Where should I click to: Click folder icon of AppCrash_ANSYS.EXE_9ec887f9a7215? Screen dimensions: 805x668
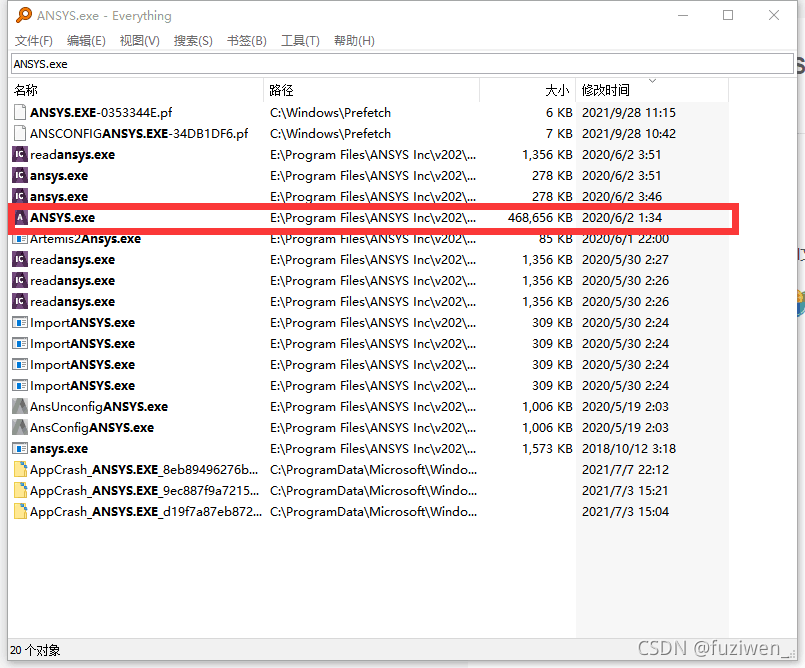pos(21,490)
